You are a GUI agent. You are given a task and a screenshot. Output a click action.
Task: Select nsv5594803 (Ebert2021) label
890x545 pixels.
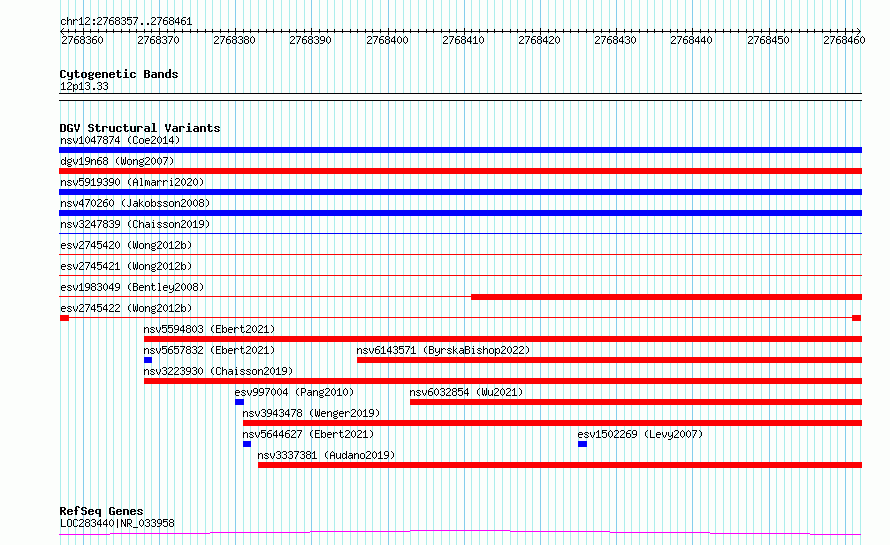click(209, 329)
